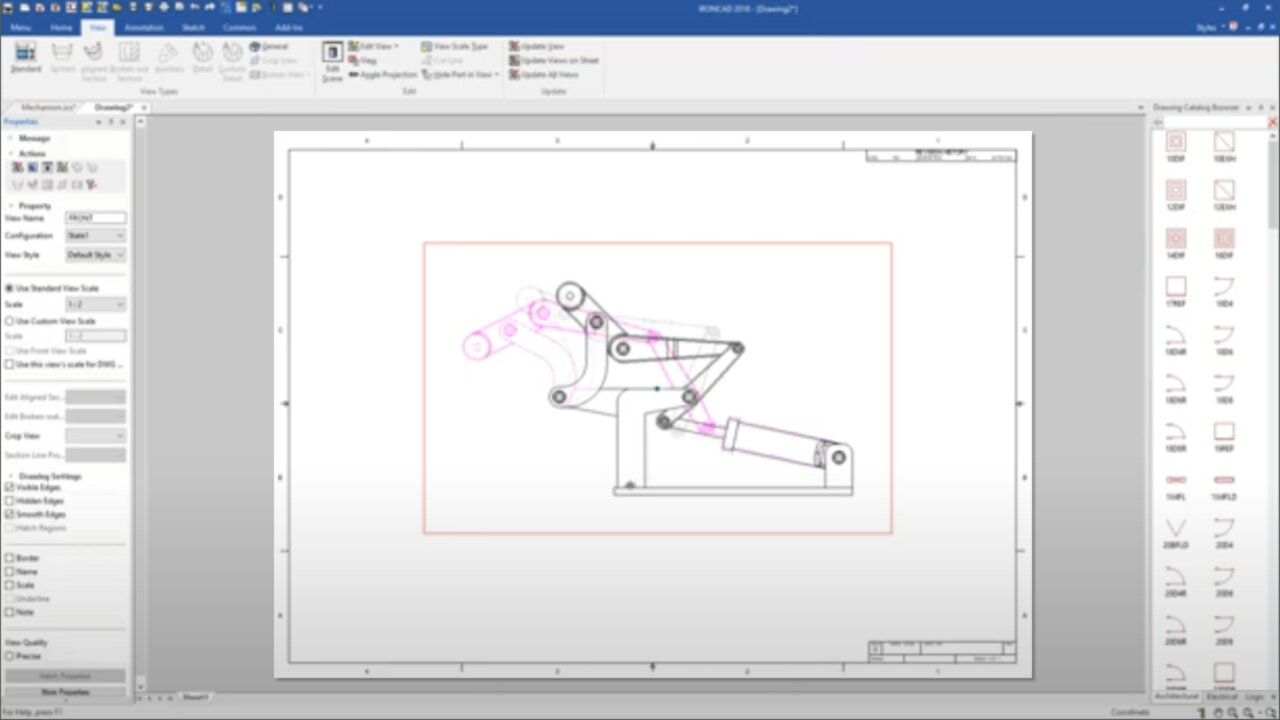Open the Detail view tool
The width and height of the screenshot is (1280, 720).
click(203, 57)
